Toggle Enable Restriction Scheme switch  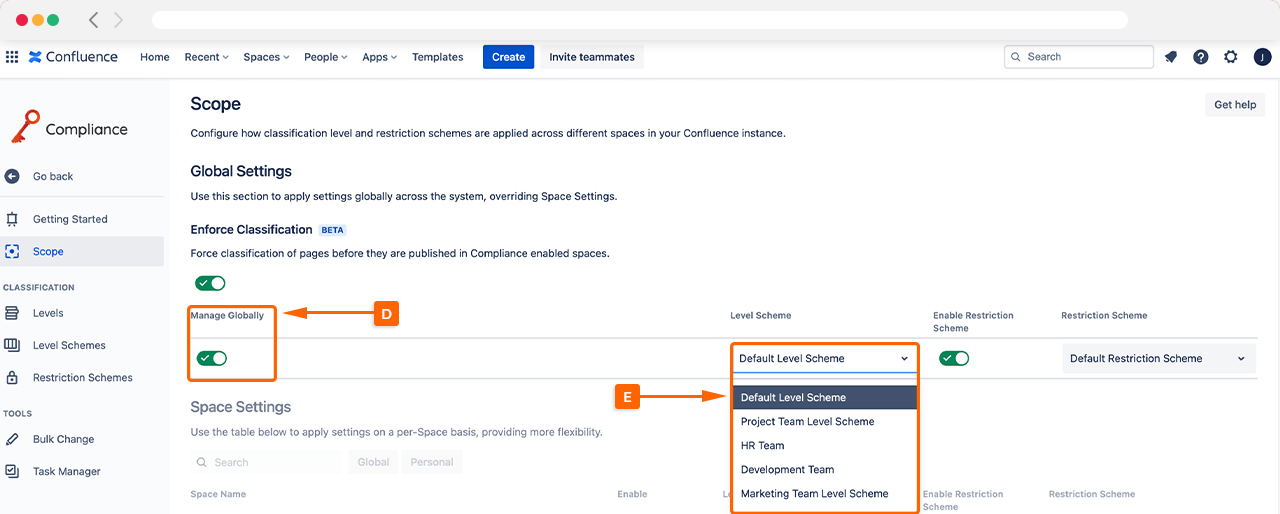(x=954, y=358)
